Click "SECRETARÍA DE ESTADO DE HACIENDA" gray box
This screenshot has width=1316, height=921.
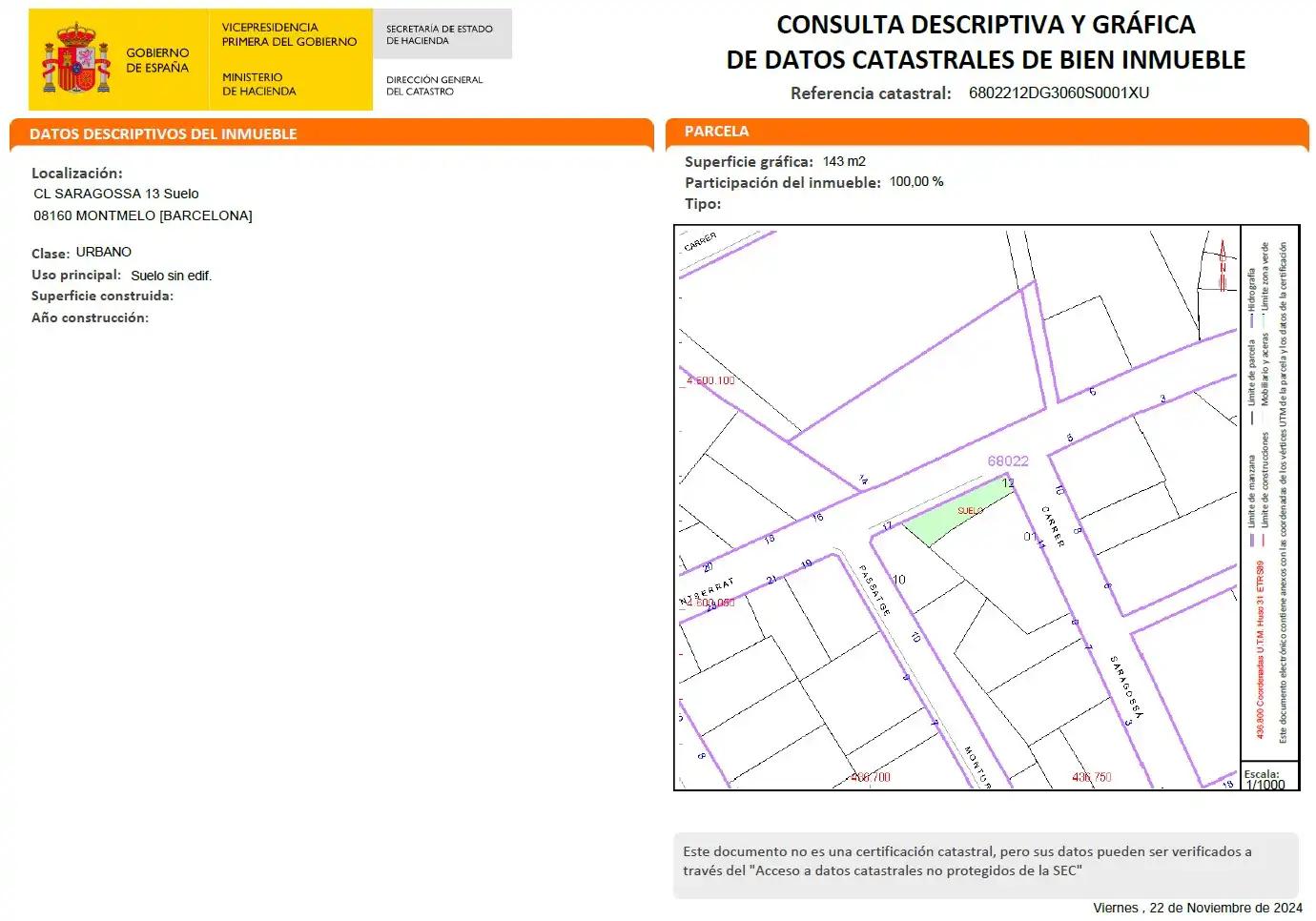click(442, 34)
